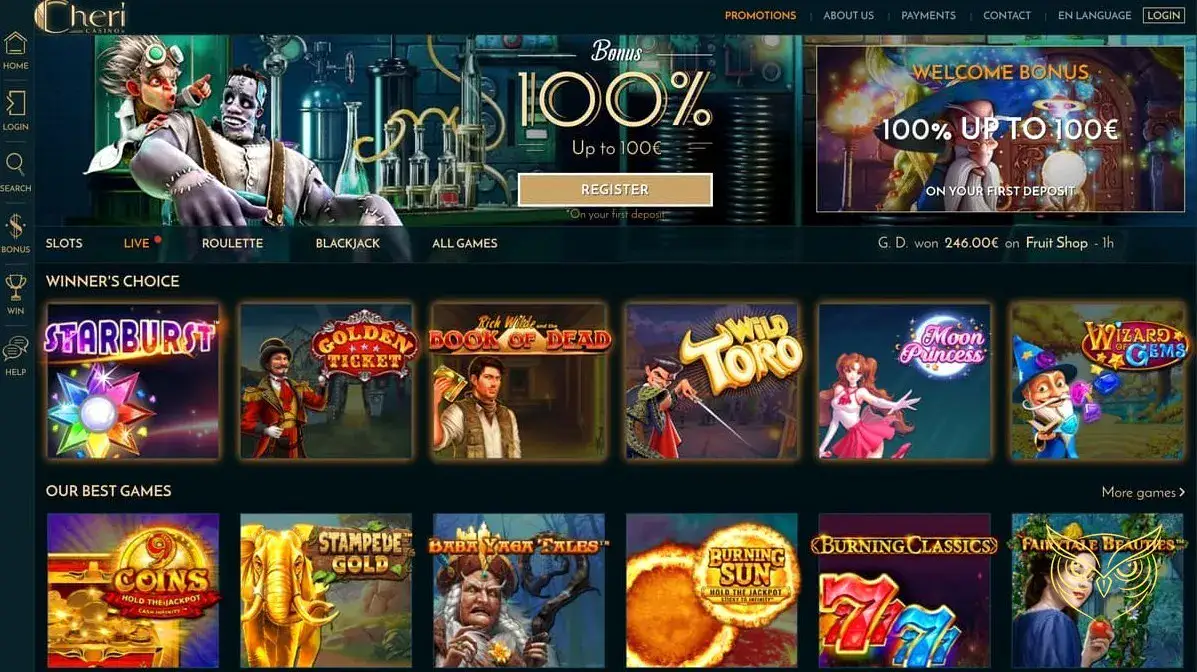Open the Bonus dollar icon
1197x672 pixels.
[15, 227]
